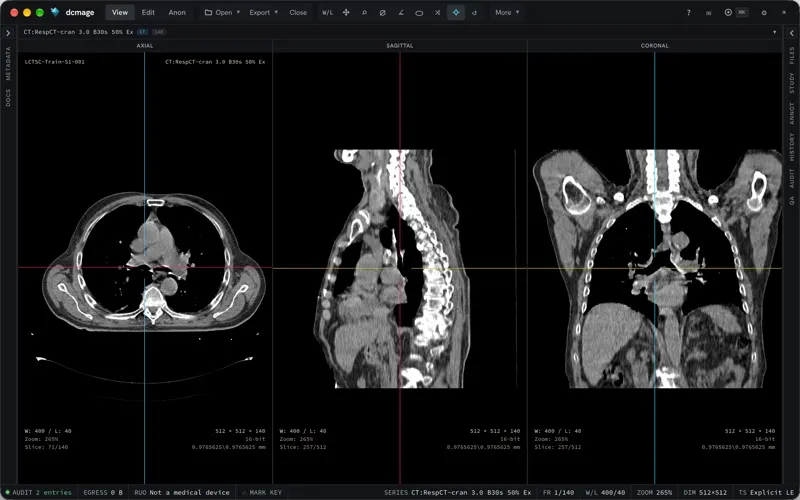Open the QA side panel

791,201
